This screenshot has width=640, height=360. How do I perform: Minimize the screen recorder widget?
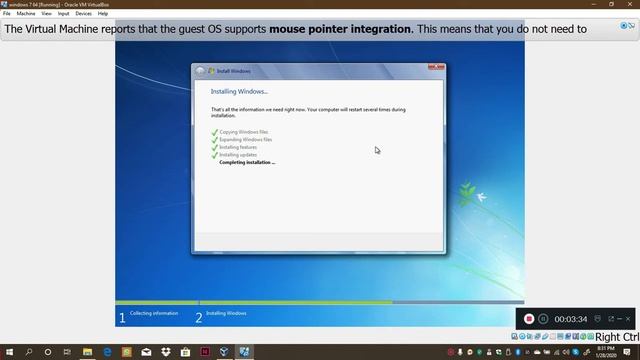point(620,319)
